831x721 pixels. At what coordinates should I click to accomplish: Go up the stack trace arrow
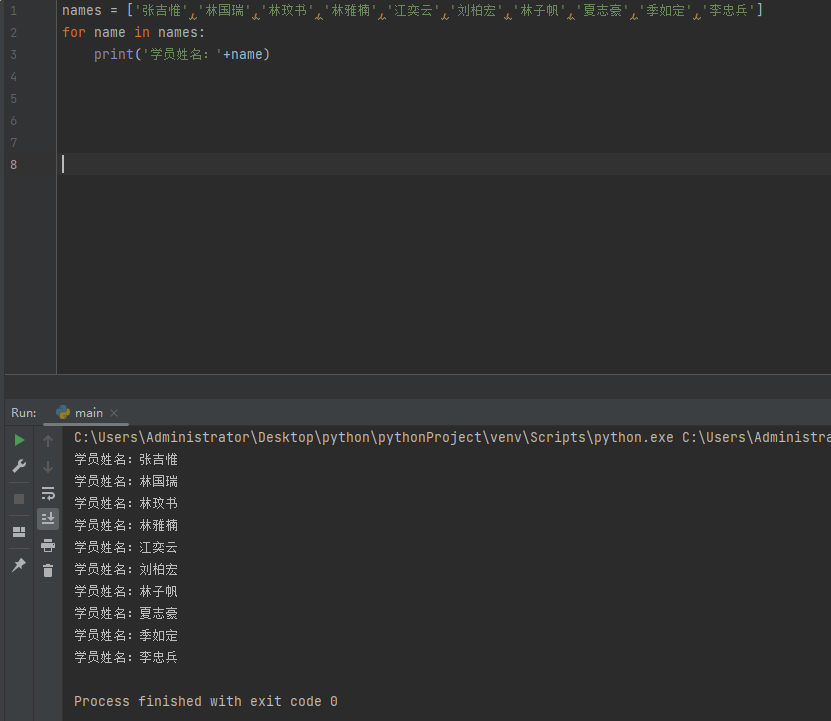tap(48, 441)
